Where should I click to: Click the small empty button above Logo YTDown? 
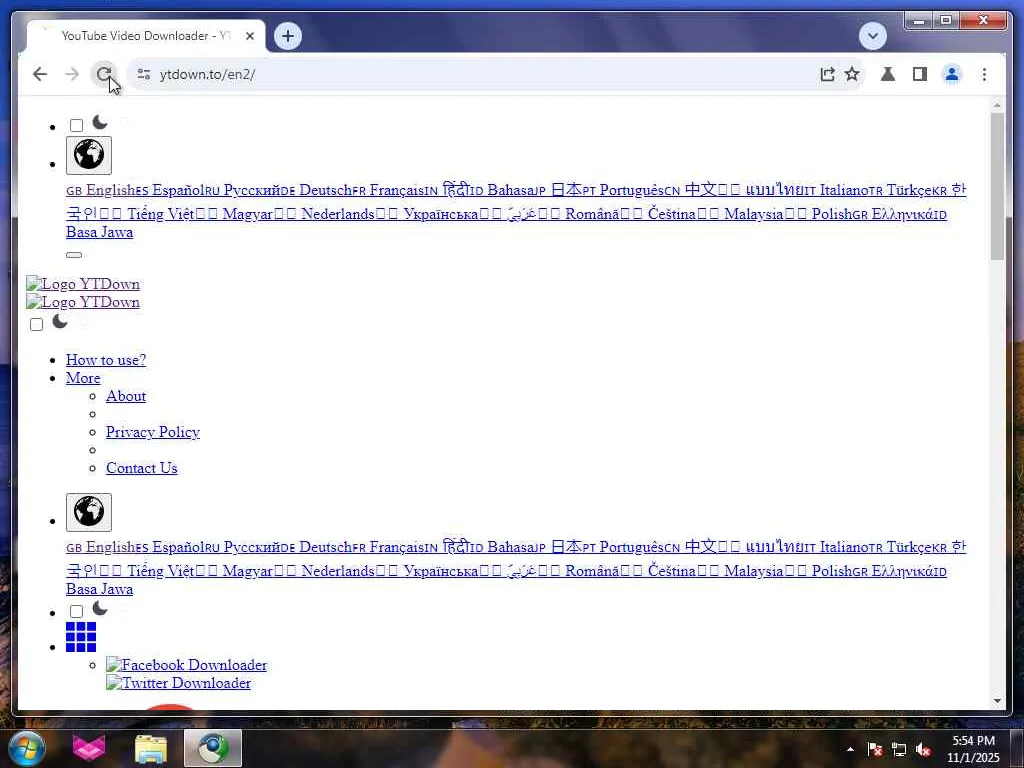tap(74, 255)
